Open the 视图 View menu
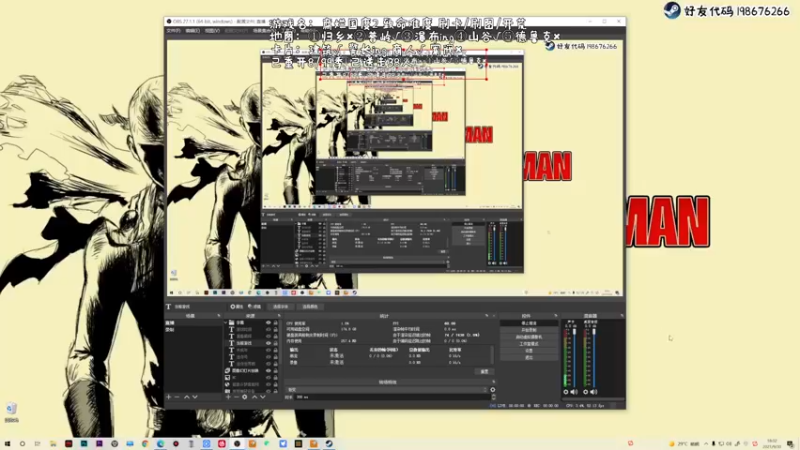Screen dimensions: 800x450 click(x=212, y=31)
